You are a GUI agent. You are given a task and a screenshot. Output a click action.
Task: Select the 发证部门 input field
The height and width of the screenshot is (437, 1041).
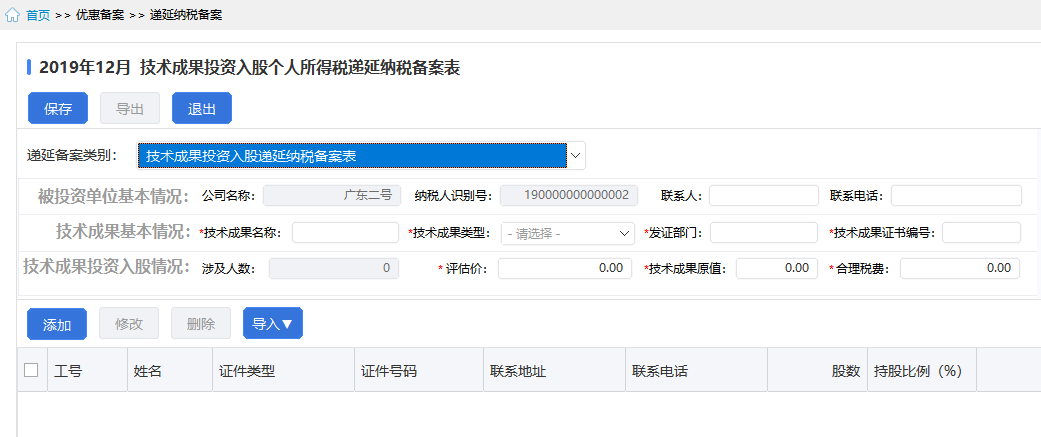click(763, 233)
